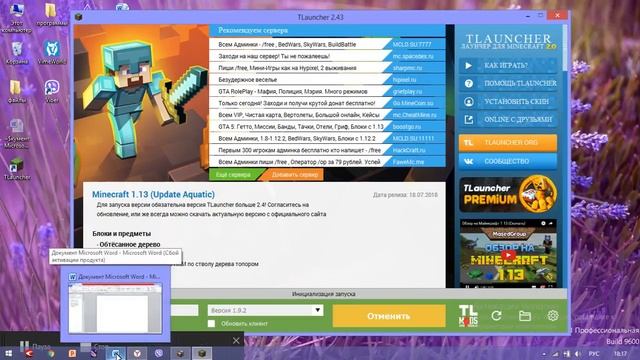Click the network icon in system tray
The height and width of the screenshot is (360, 640).
tap(556, 354)
